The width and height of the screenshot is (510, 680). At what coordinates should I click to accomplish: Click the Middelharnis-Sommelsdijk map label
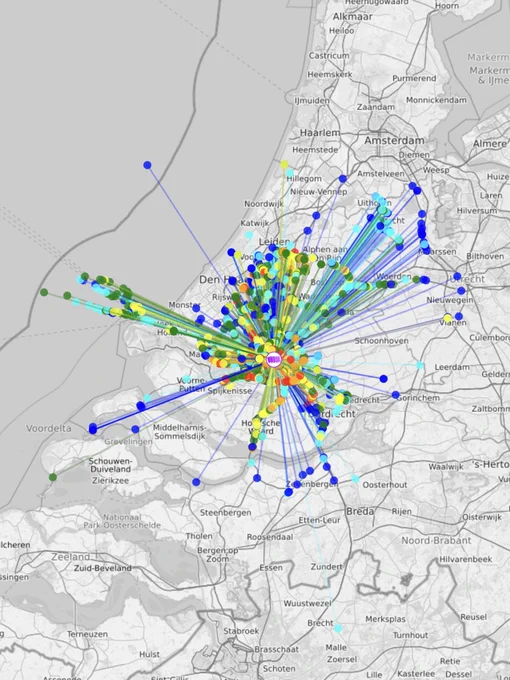179,432
